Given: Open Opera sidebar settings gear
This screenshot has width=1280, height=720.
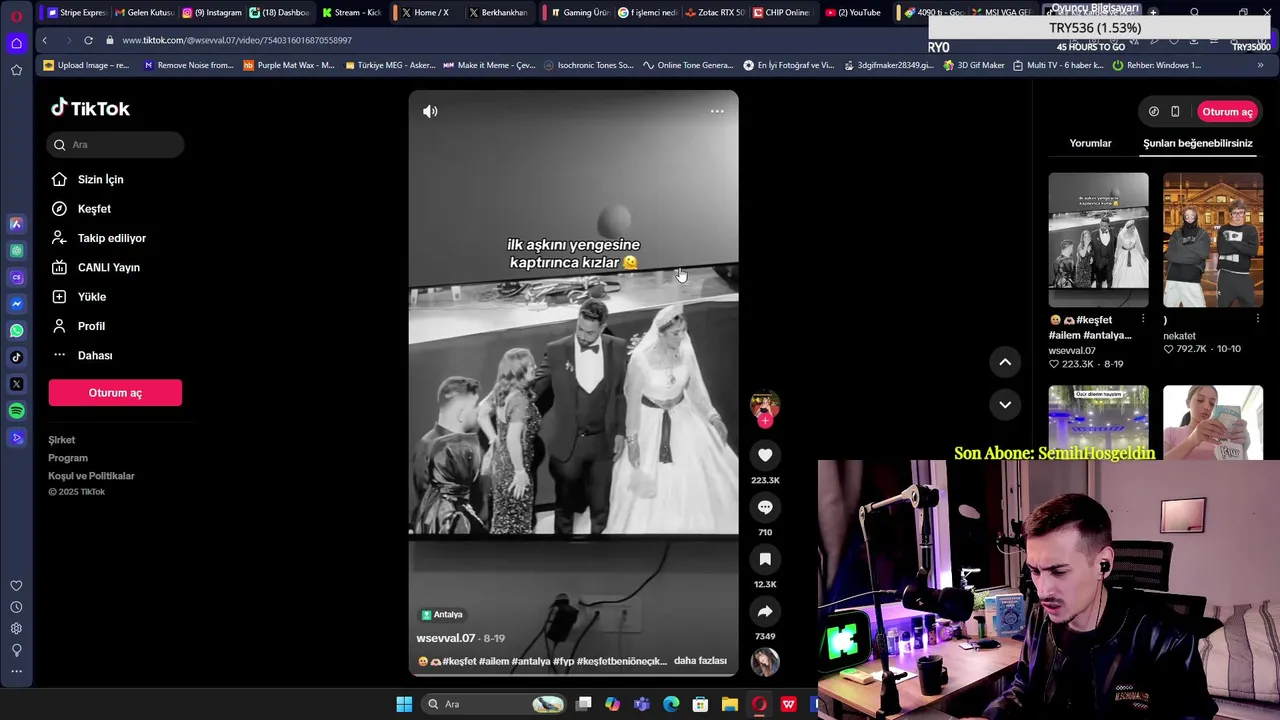Looking at the screenshot, I should click(16, 629).
